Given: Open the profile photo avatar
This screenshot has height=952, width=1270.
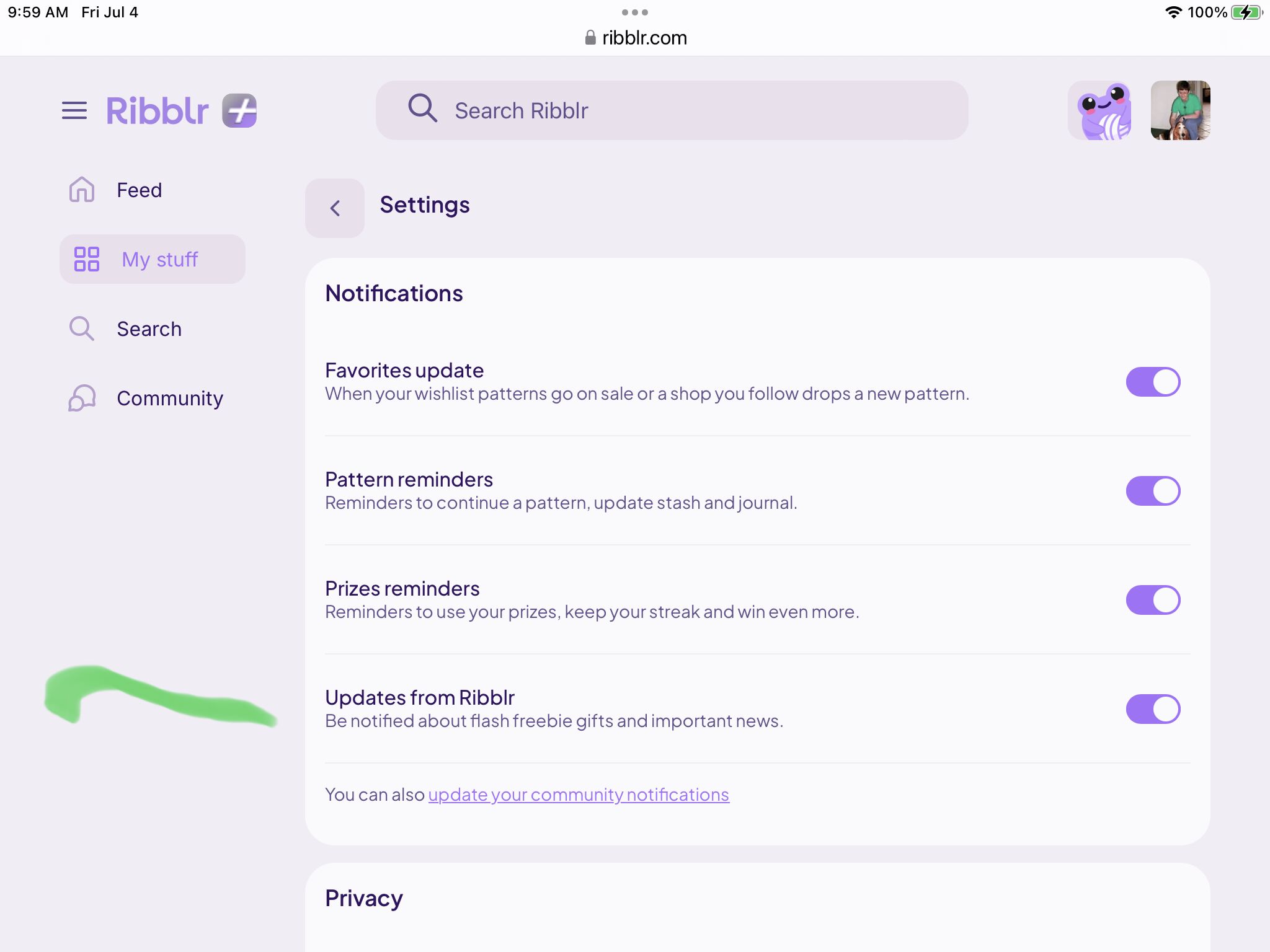Looking at the screenshot, I should [1180, 110].
